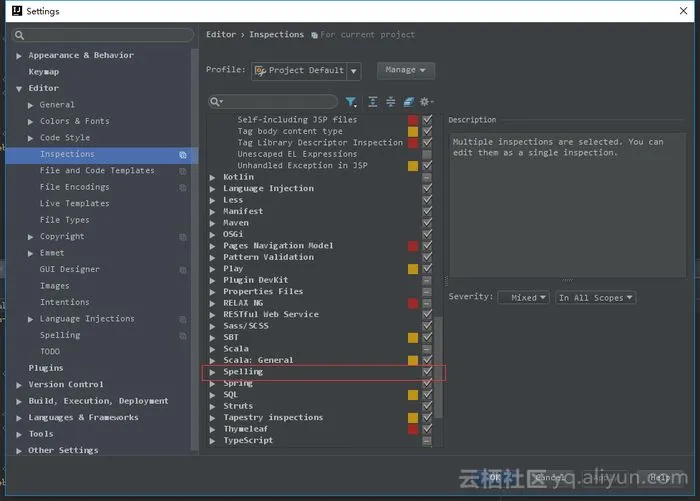This screenshot has width=700, height=501.
Task: Click project icon beside File Encodings
Action: tap(183, 188)
